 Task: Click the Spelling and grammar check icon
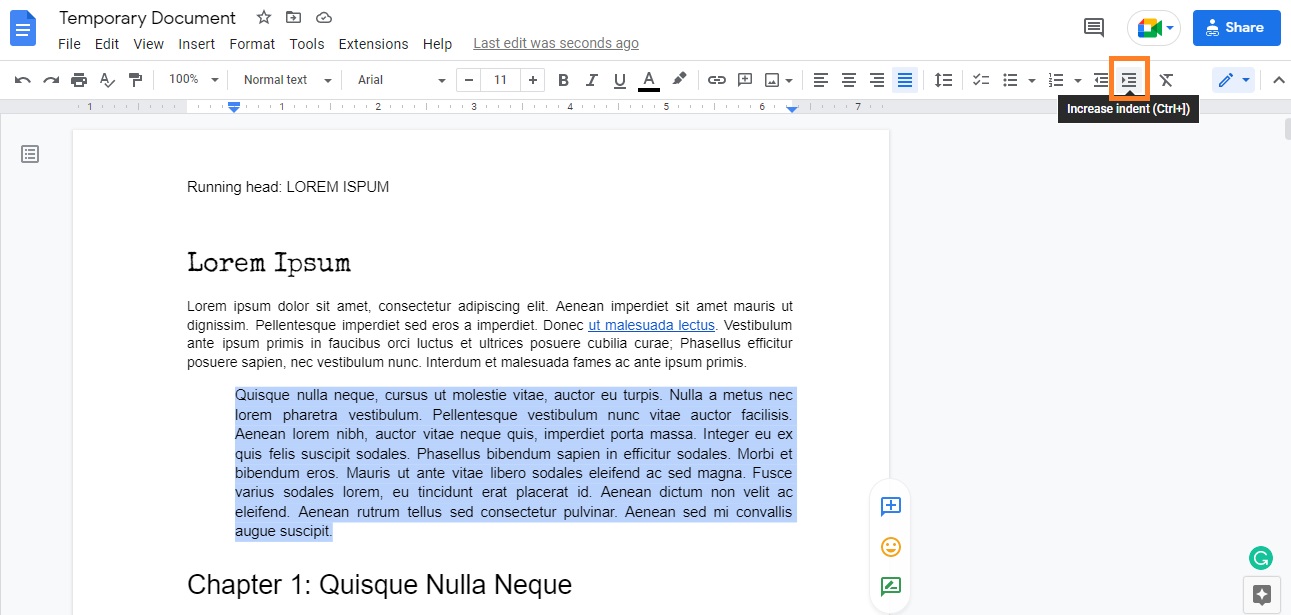(107, 79)
